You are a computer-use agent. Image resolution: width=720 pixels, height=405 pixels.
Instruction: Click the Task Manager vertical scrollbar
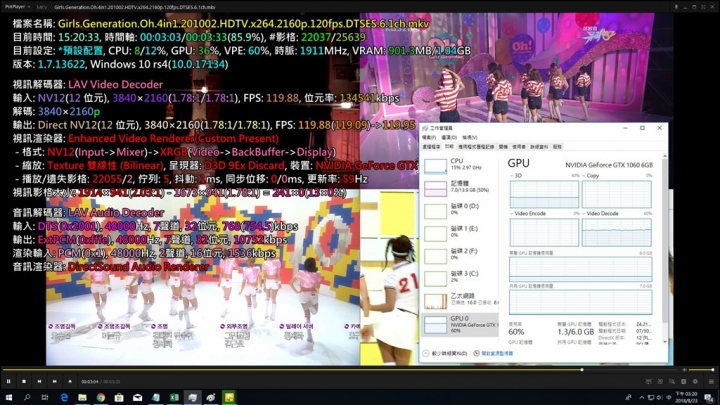665,248
